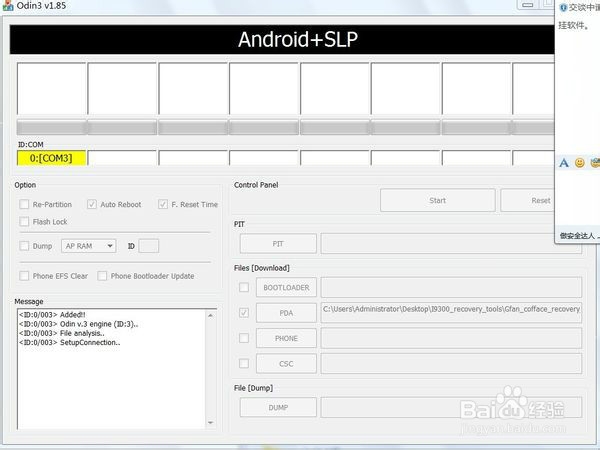
Task: Click the message log scroll-up arrow
Action: pos(210,315)
